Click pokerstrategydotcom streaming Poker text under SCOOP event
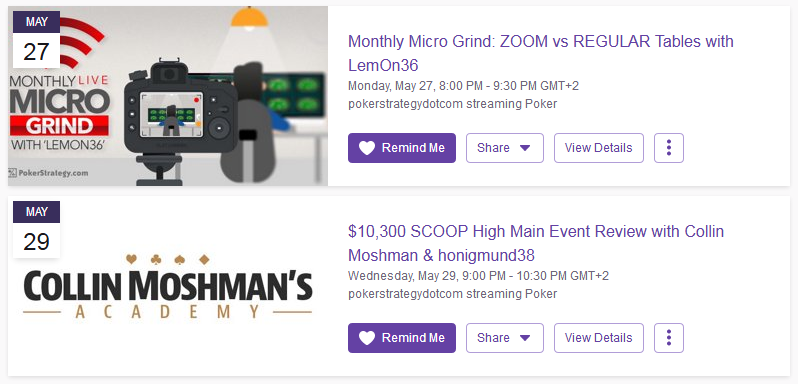The height and width of the screenshot is (384, 798). [452, 294]
